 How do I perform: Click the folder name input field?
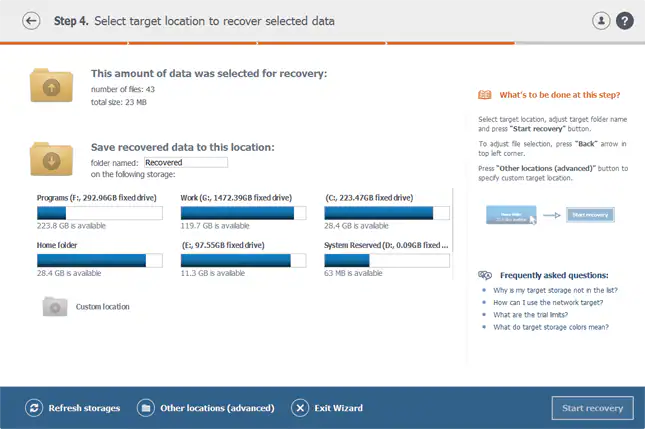(185, 162)
